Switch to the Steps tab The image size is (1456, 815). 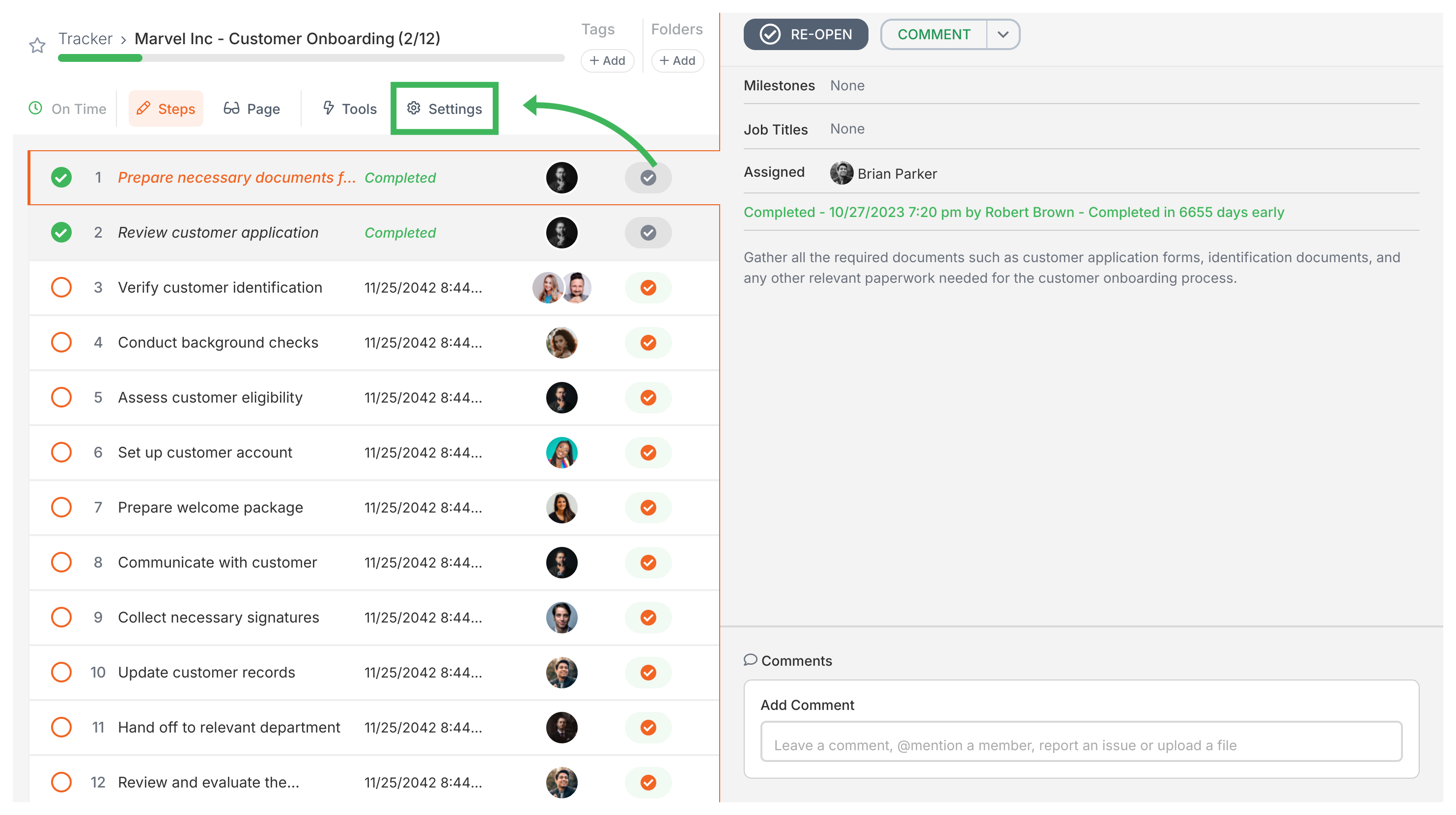[x=166, y=109]
